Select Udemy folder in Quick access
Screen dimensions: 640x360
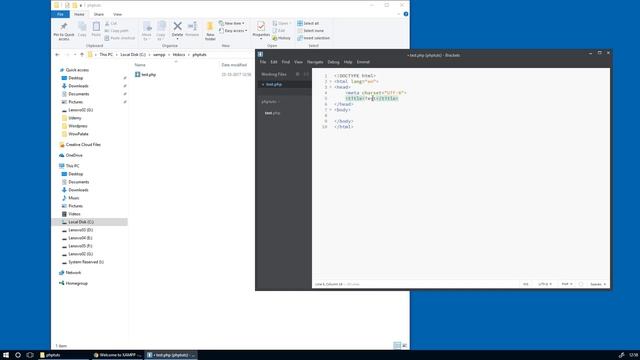[x=75, y=118]
